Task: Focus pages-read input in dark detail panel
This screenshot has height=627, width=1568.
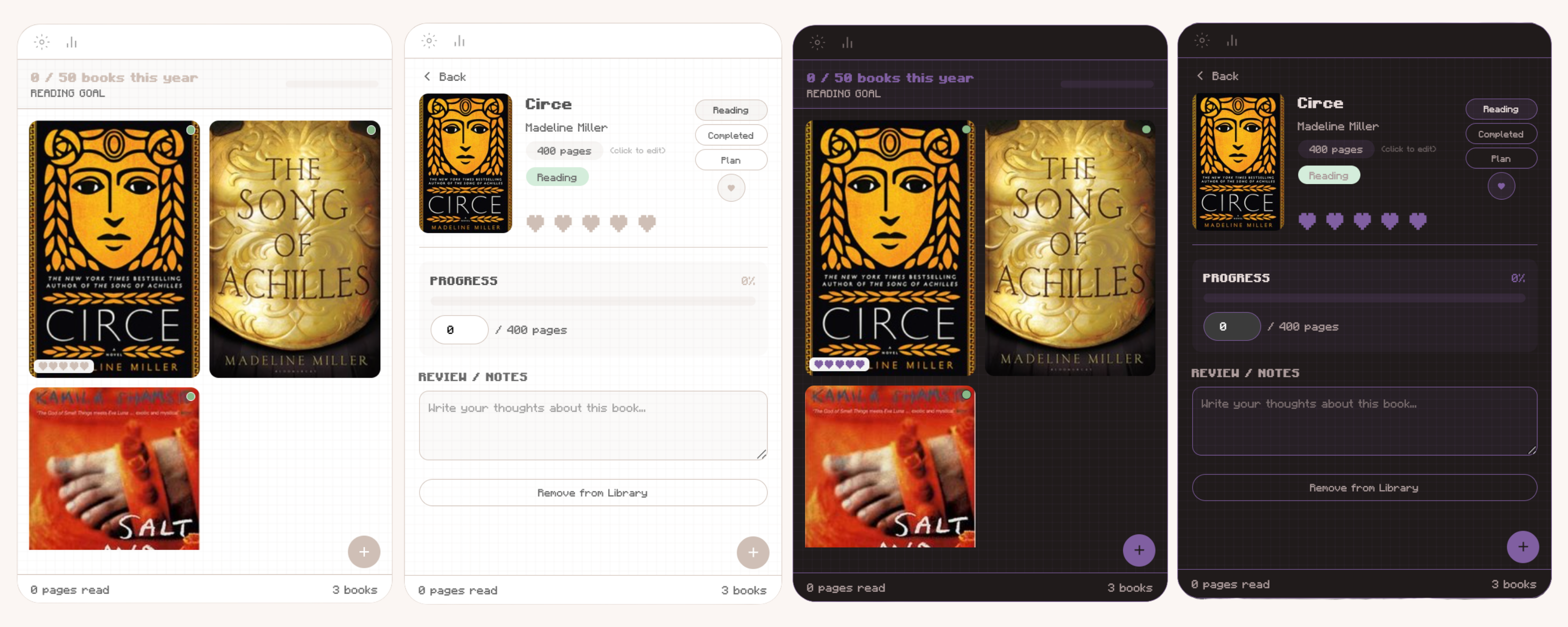Action: point(1232,327)
